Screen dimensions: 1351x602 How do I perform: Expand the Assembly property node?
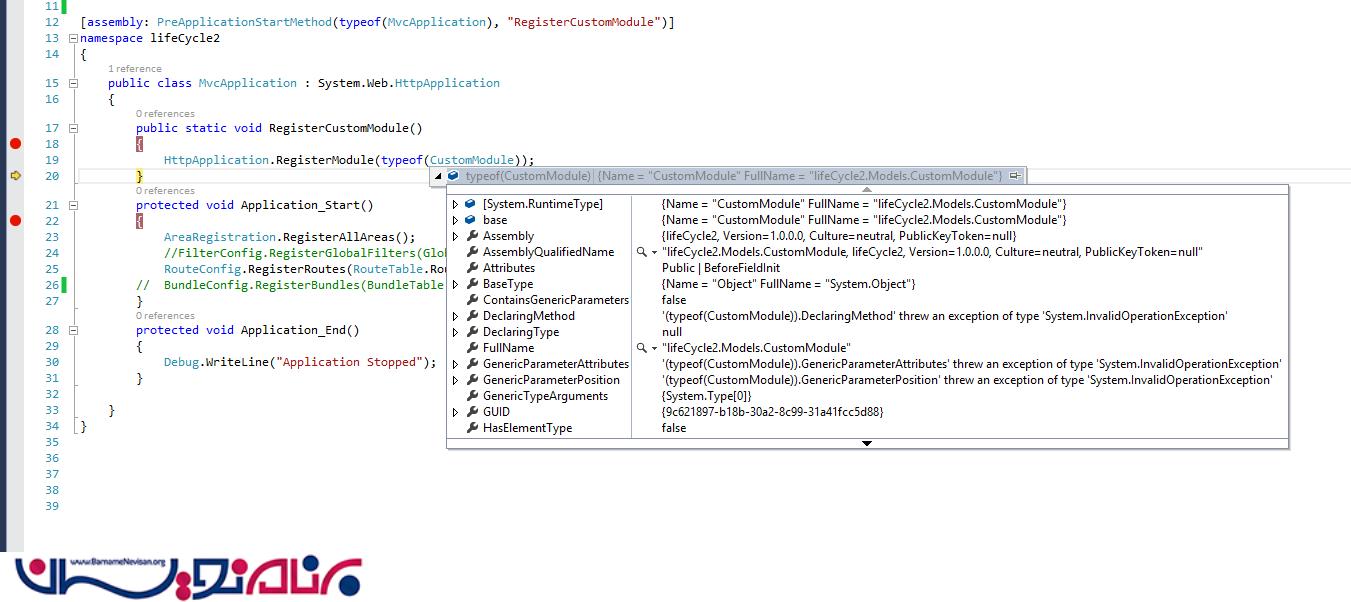456,236
